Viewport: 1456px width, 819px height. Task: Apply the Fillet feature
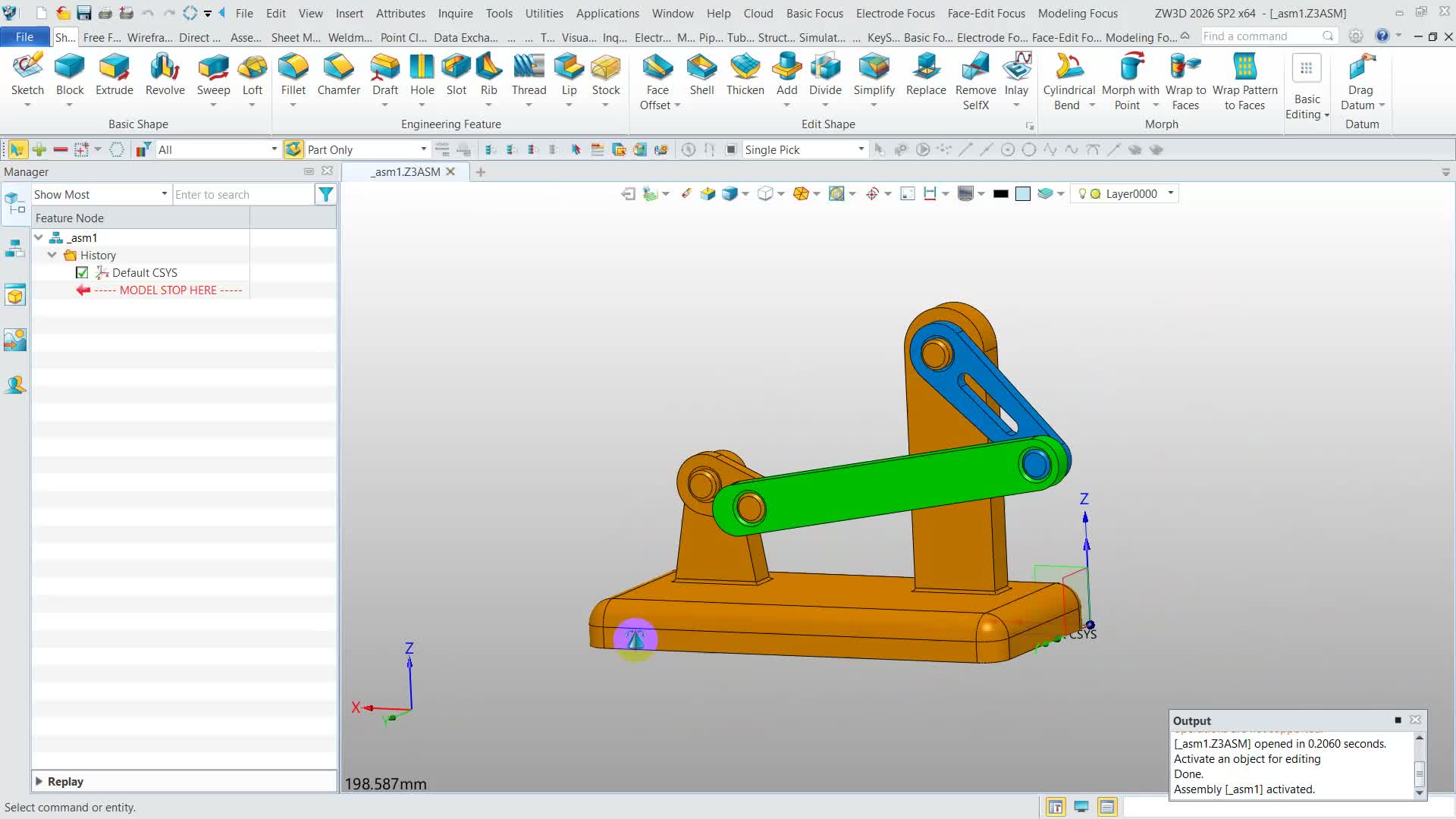pyautogui.click(x=293, y=76)
